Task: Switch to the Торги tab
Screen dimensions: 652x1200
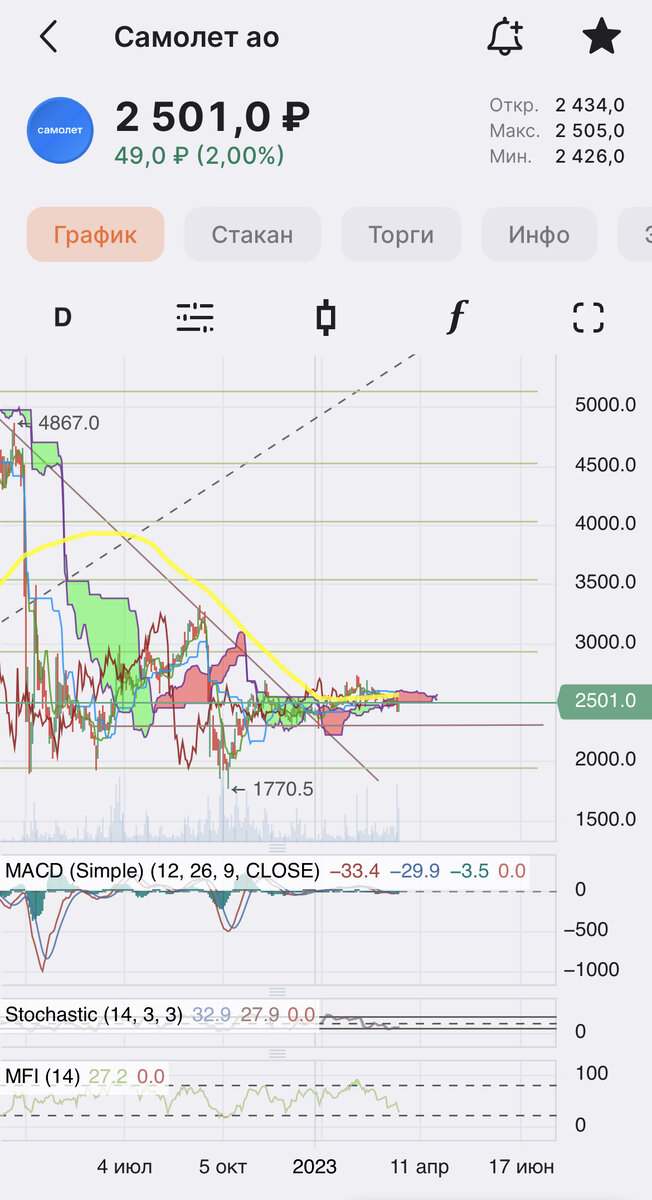Action: click(x=401, y=235)
